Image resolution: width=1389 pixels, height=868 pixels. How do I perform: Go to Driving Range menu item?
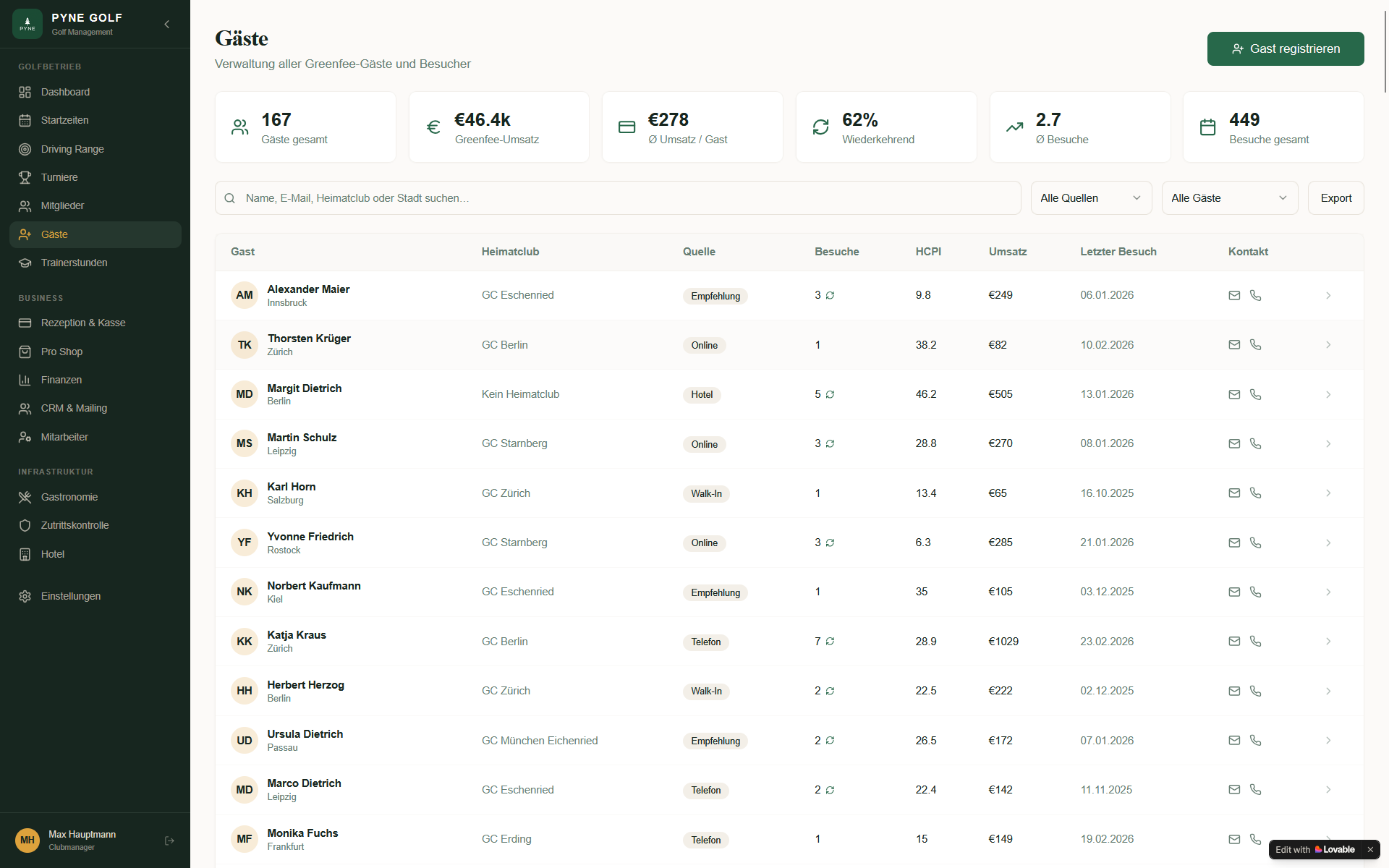tap(72, 149)
